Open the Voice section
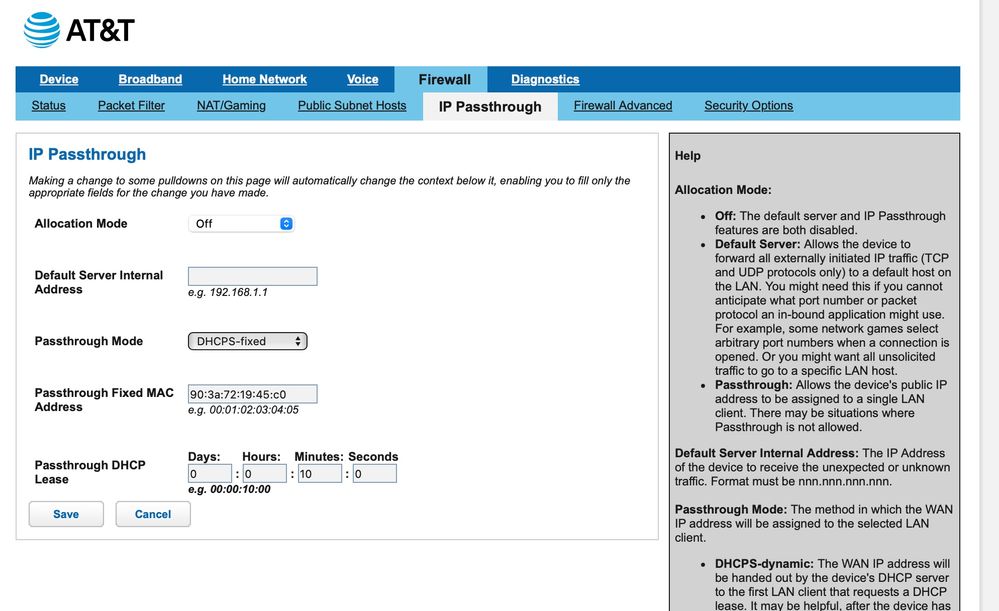999x611 pixels. [362, 79]
